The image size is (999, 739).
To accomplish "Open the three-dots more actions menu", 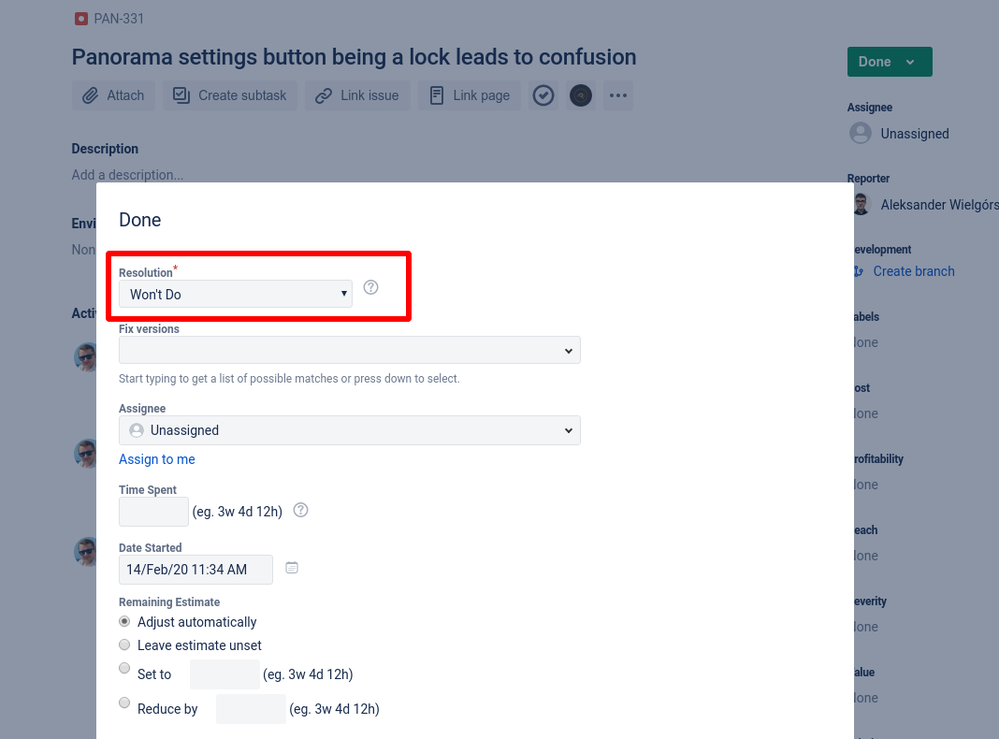I will click(x=618, y=96).
